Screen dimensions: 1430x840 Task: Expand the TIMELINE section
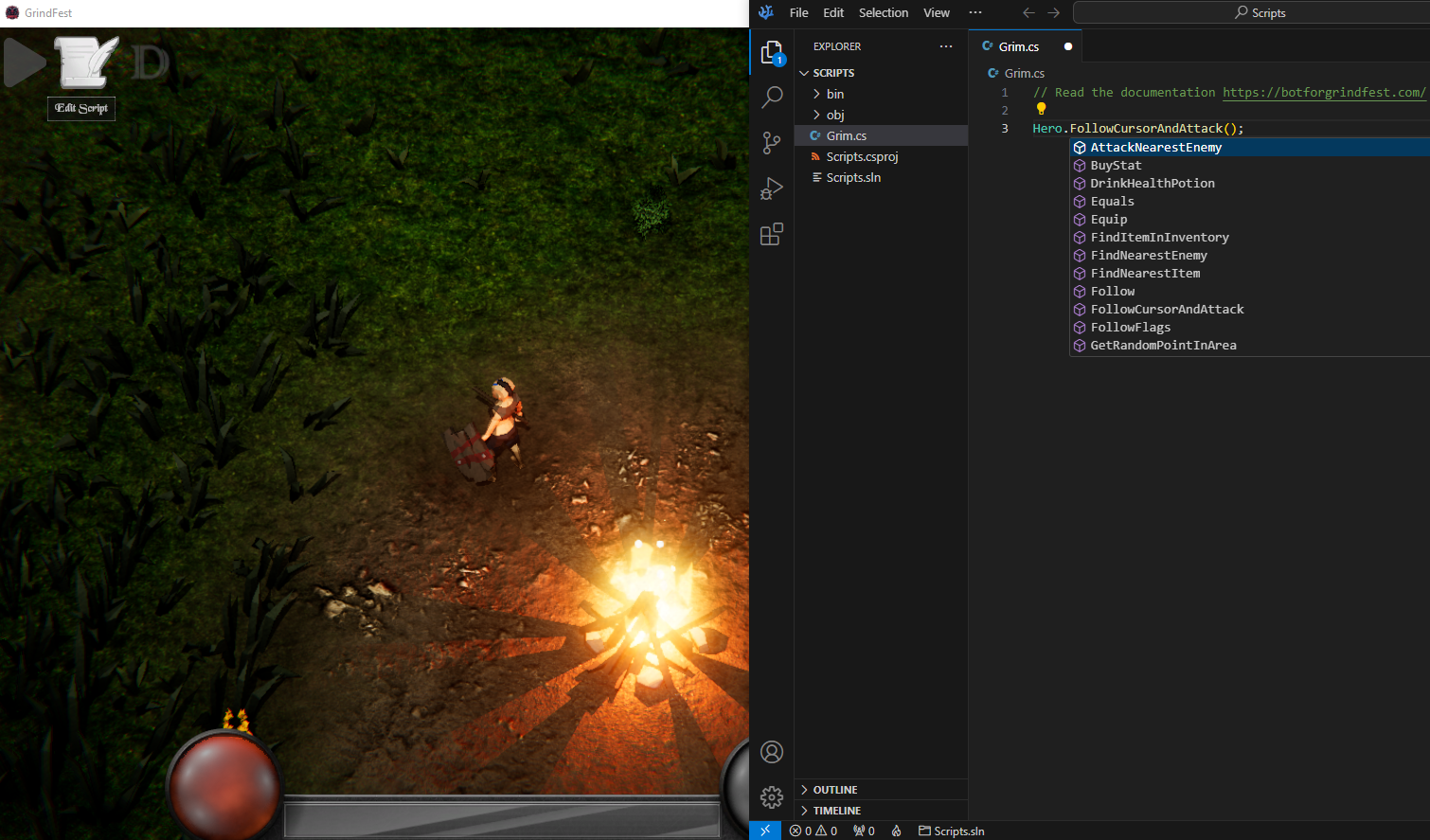click(x=881, y=810)
